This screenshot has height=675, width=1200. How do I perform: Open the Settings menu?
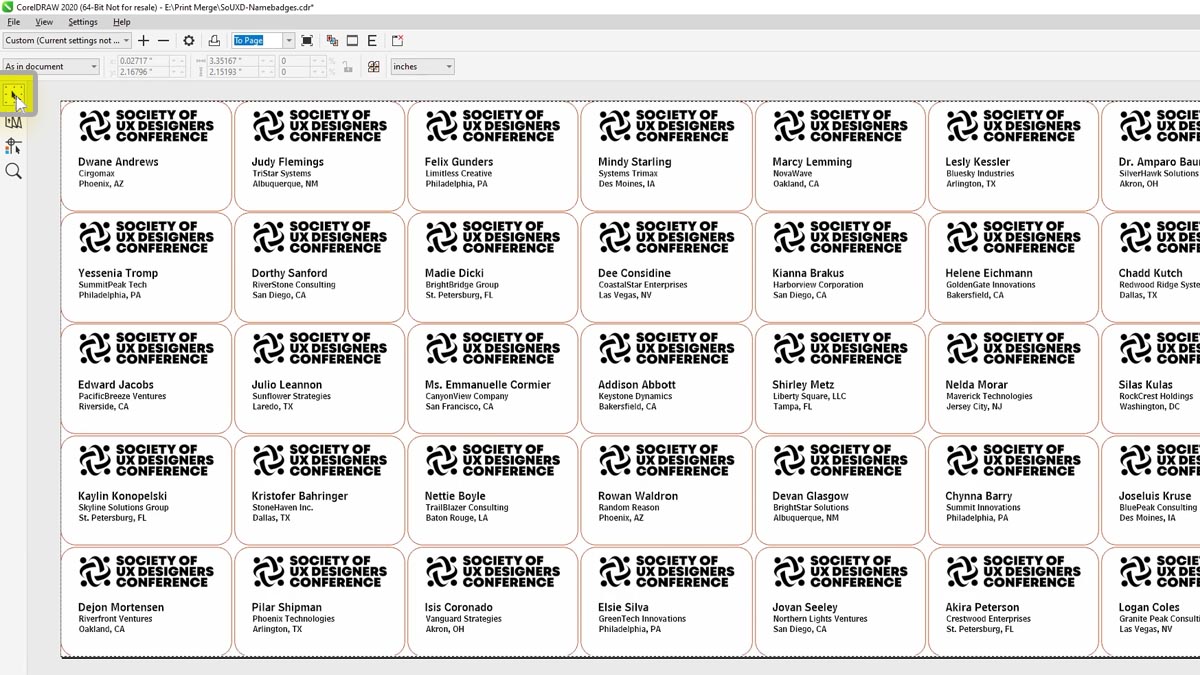(83, 22)
